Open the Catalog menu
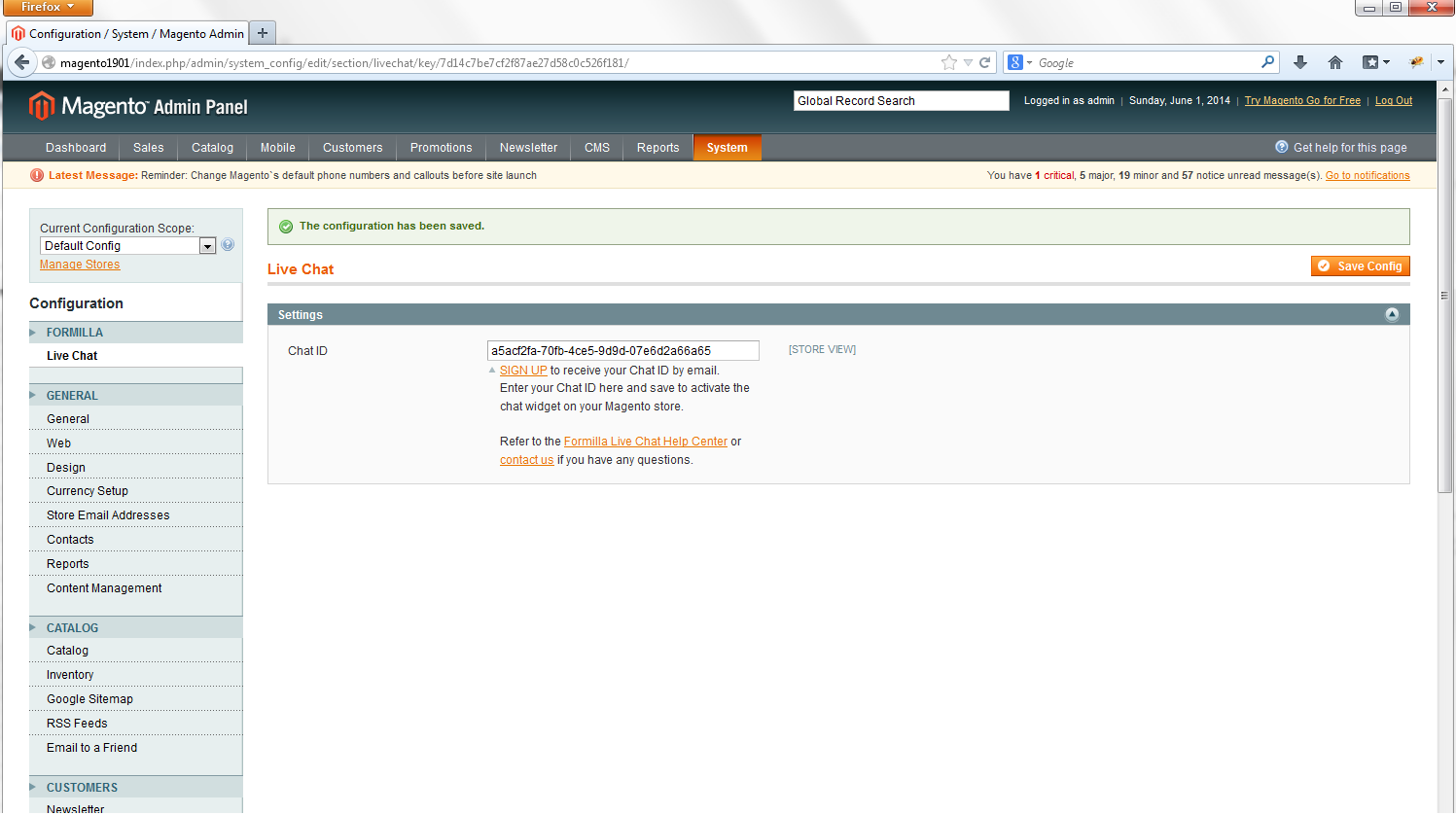The image size is (1456, 815). (x=212, y=148)
